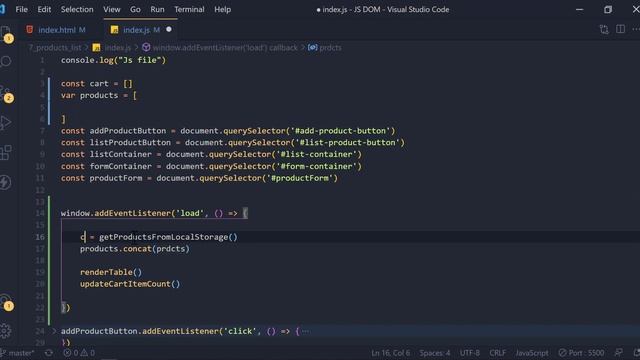The image size is (640, 360).
Task: Open the File menu
Action: pos(21,9)
